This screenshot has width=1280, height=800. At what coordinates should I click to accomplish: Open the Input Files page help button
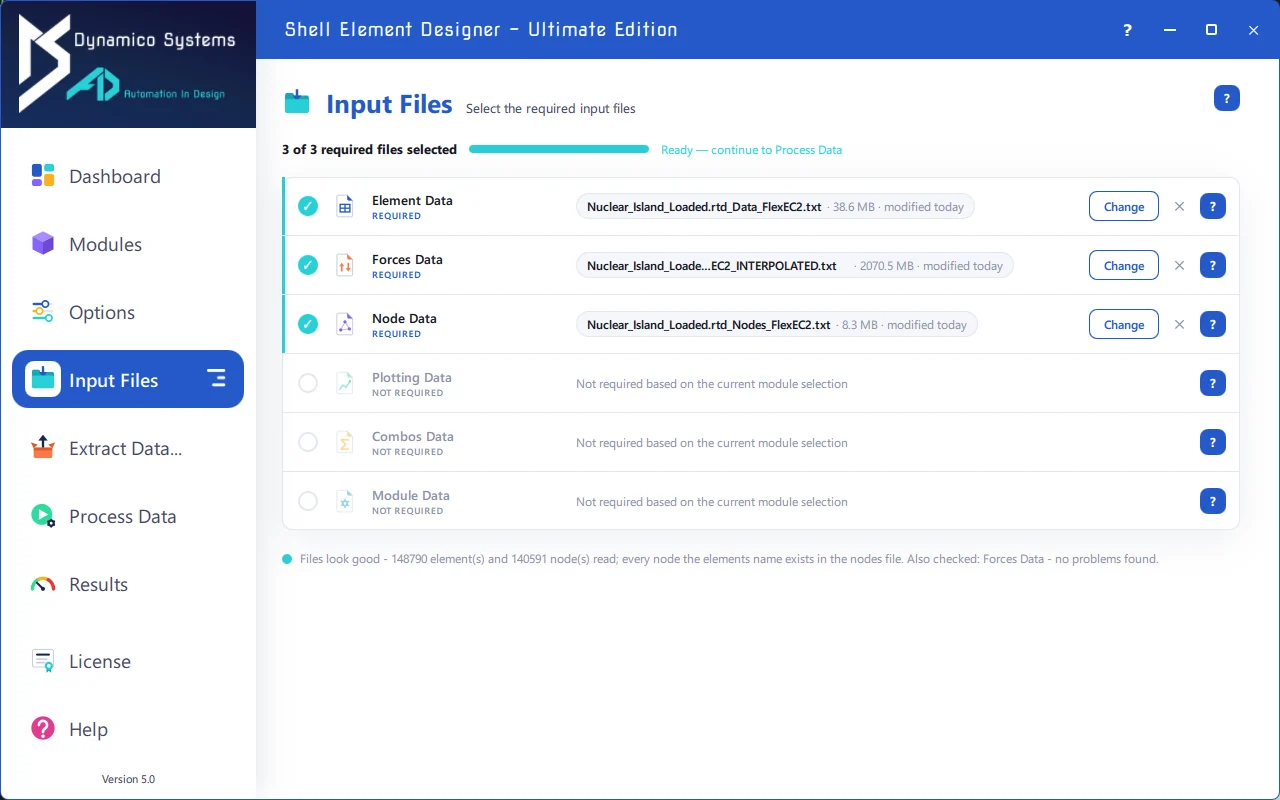point(1226,98)
